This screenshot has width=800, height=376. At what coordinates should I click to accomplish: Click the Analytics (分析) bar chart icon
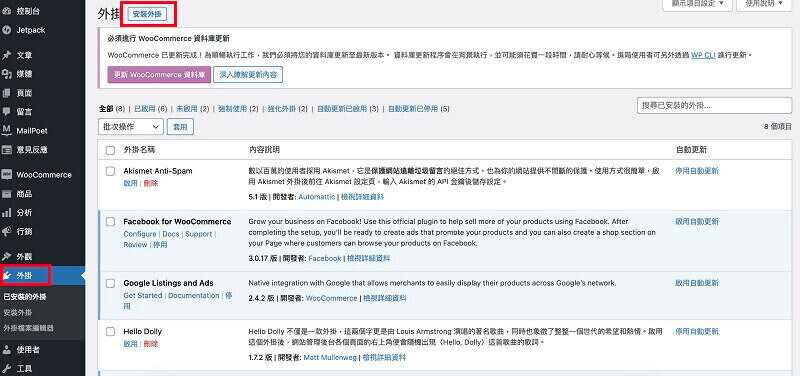point(7,213)
